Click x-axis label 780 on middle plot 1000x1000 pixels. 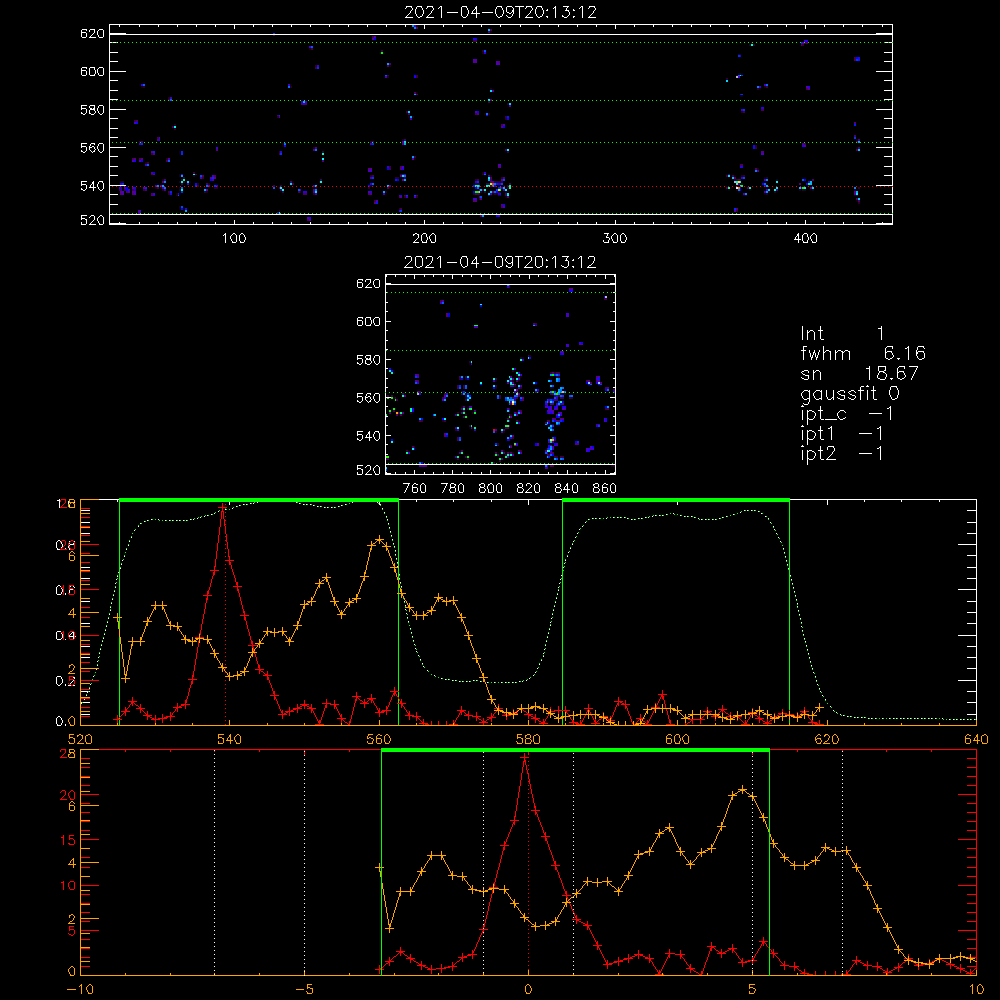[x=453, y=489]
